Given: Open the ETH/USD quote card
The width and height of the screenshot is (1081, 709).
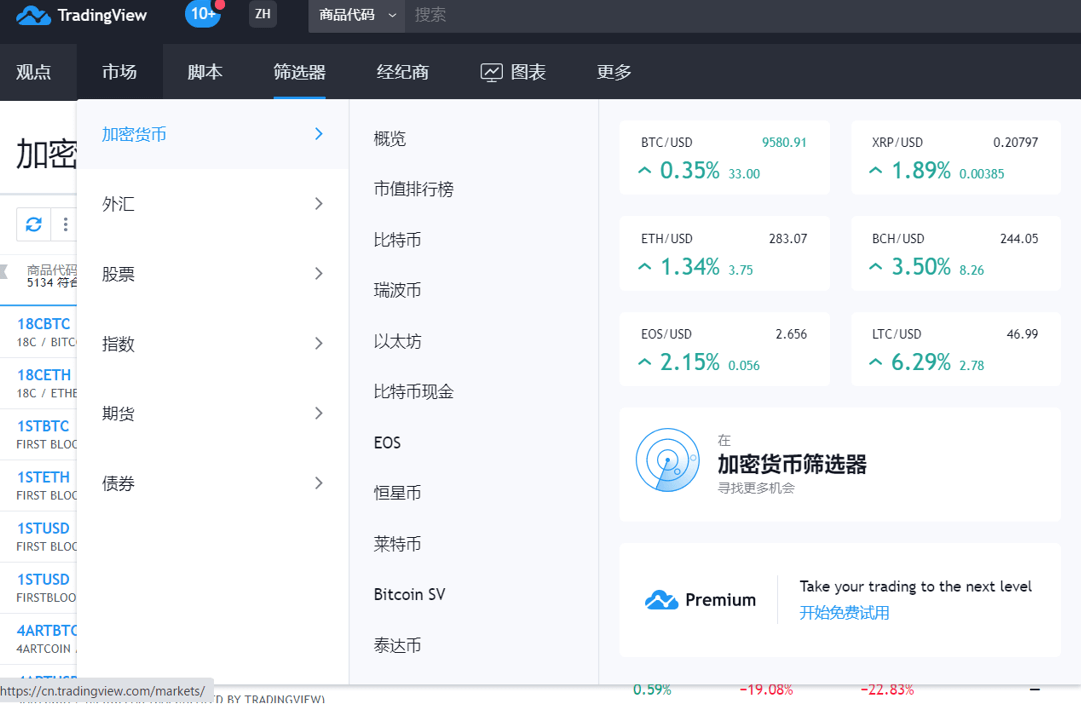Looking at the screenshot, I should click(x=724, y=254).
